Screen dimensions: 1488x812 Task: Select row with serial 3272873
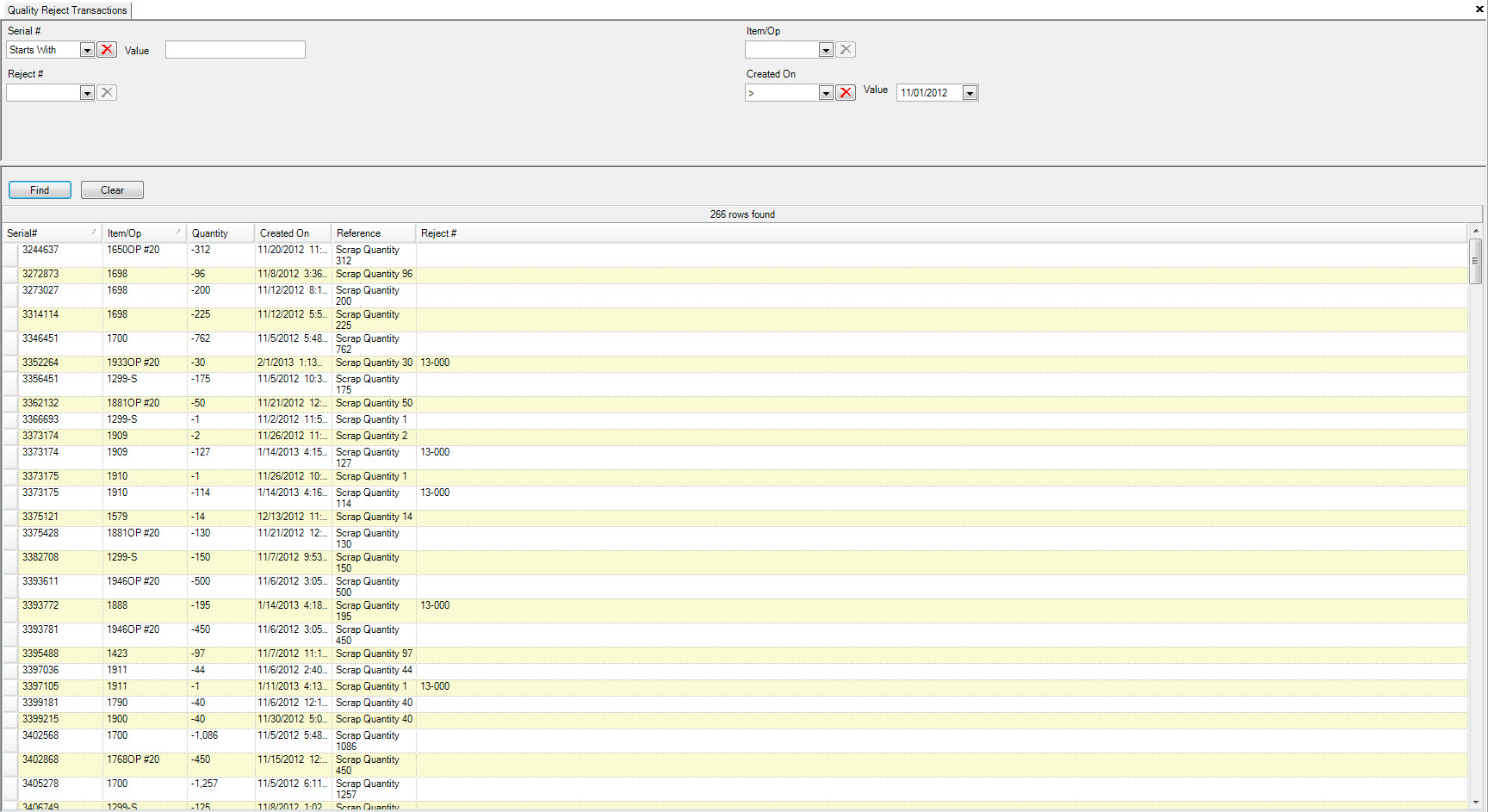tap(735, 275)
